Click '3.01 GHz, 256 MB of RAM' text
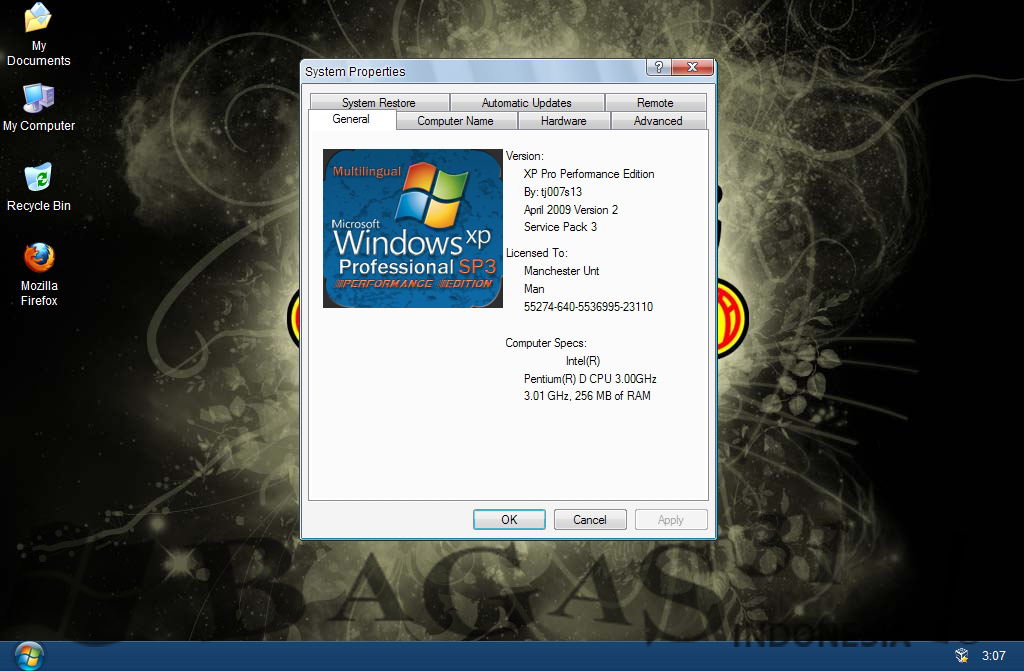The height and width of the screenshot is (671, 1024). click(587, 396)
